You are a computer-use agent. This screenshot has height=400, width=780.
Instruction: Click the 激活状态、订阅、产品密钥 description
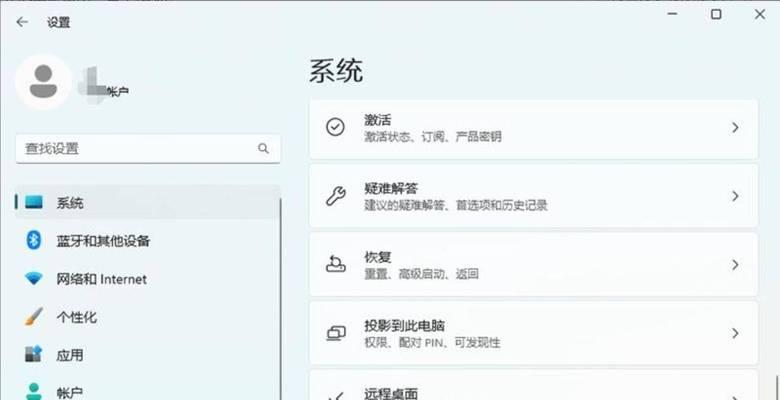click(x=433, y=136)
